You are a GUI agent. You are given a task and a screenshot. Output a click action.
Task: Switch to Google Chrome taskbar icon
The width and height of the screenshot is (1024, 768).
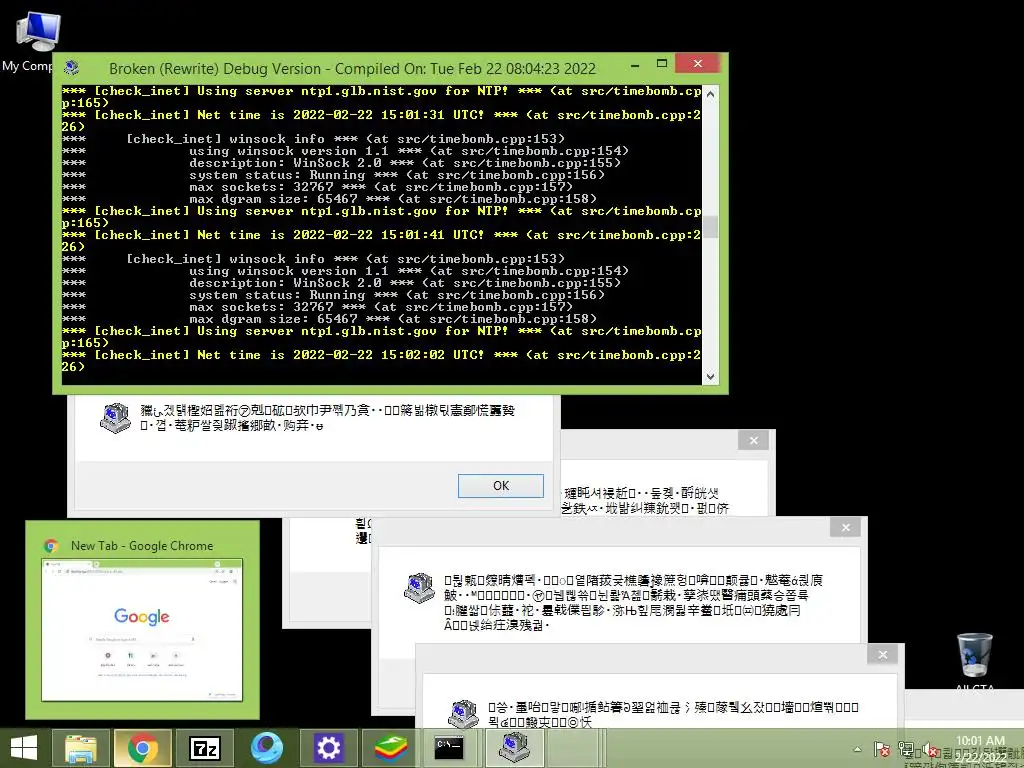[143, 748]
